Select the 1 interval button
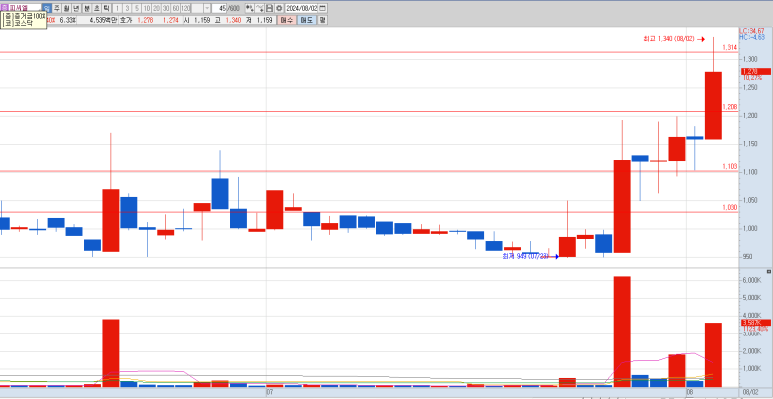Viewport: 773px width, 399px height. [117, 8]
